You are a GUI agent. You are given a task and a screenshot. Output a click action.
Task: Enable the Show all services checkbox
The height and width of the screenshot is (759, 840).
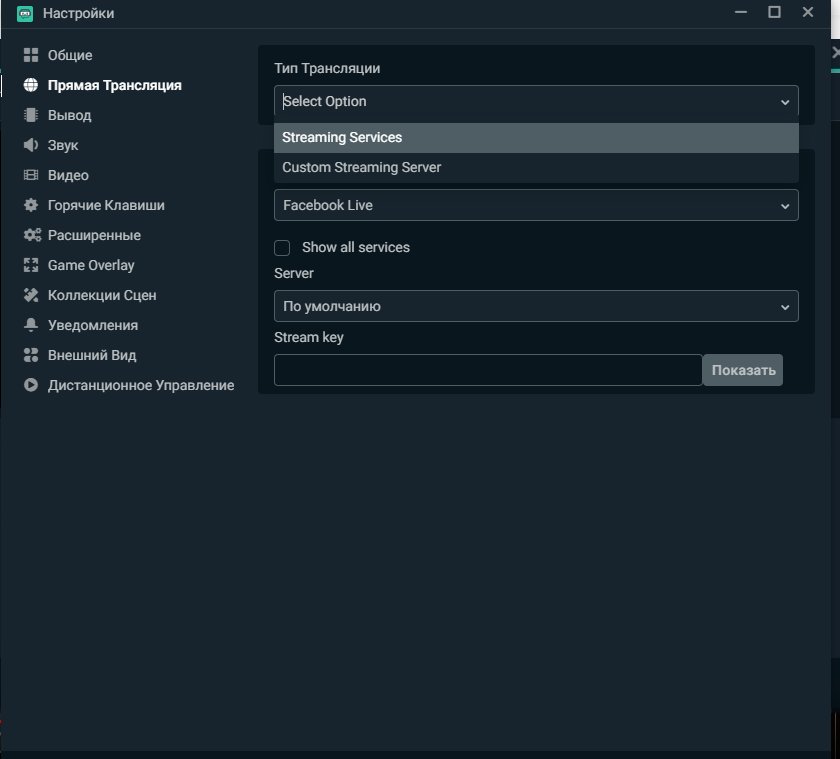coord(282,247)
